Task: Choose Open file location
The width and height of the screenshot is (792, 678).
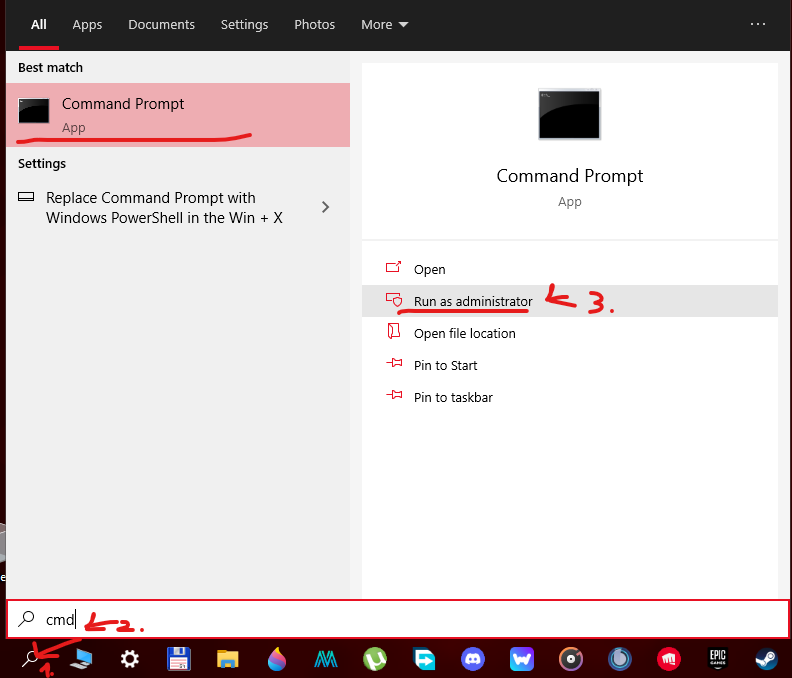Action: coord(570,333)
